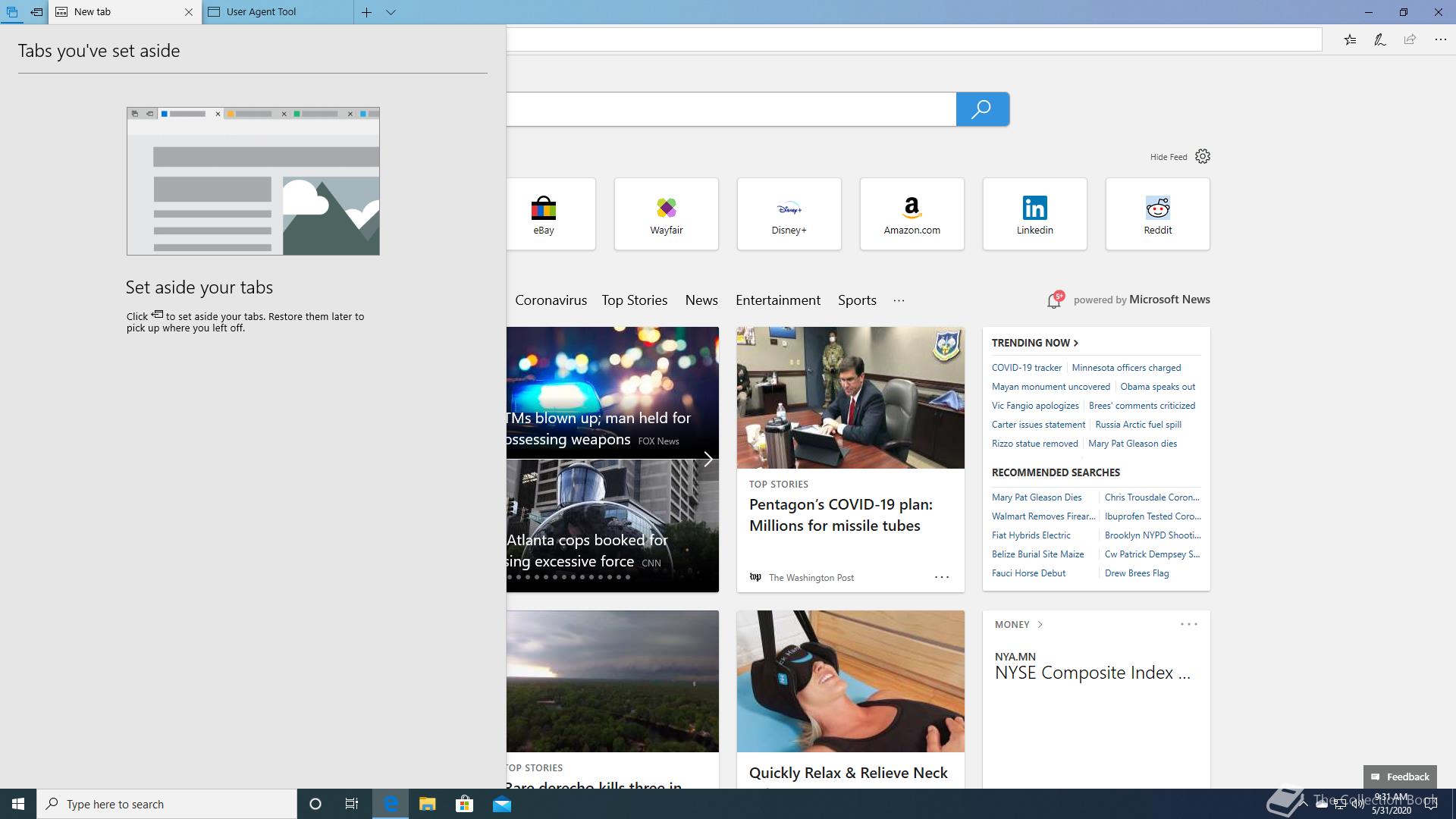Click the Feedback button
Screen dimensions: 1456x819
[x=1400, y=777]
